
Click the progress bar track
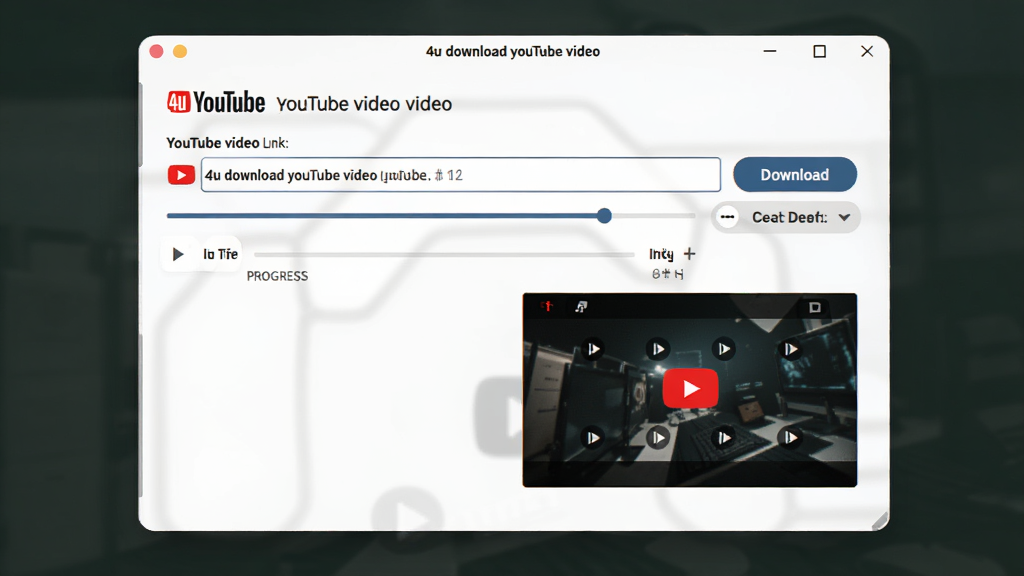point(444,255)
